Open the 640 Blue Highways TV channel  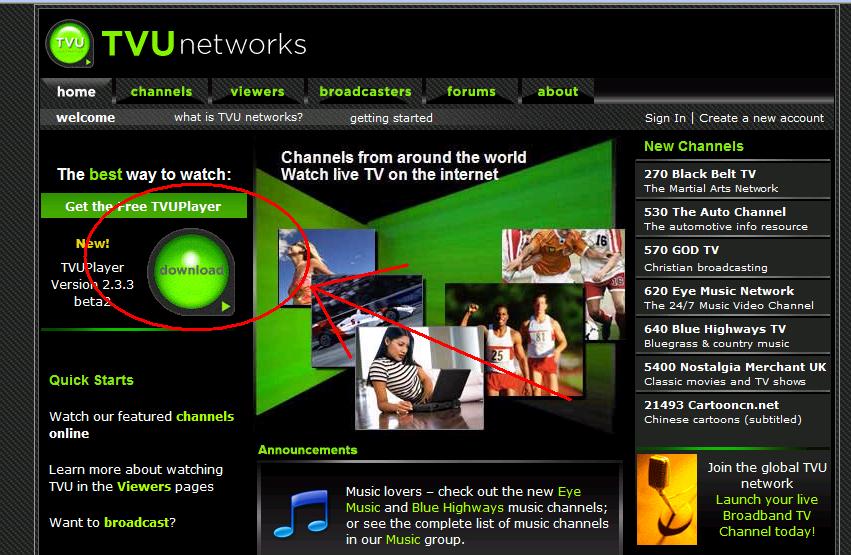(x=733, y=335)
